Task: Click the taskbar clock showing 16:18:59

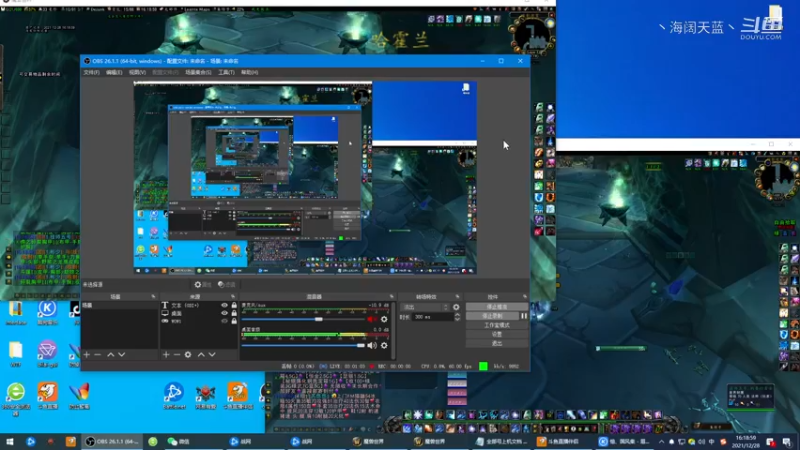Action: [x=746, y=442]
